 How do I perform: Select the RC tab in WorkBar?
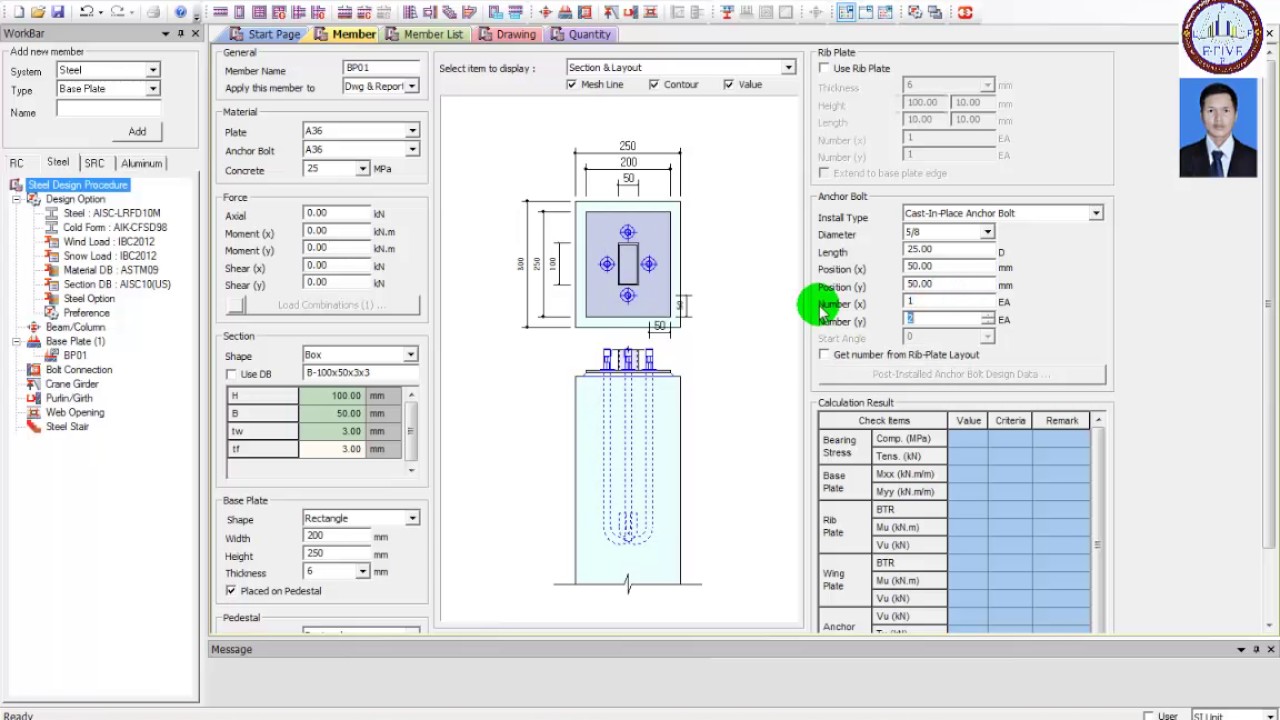17,163
